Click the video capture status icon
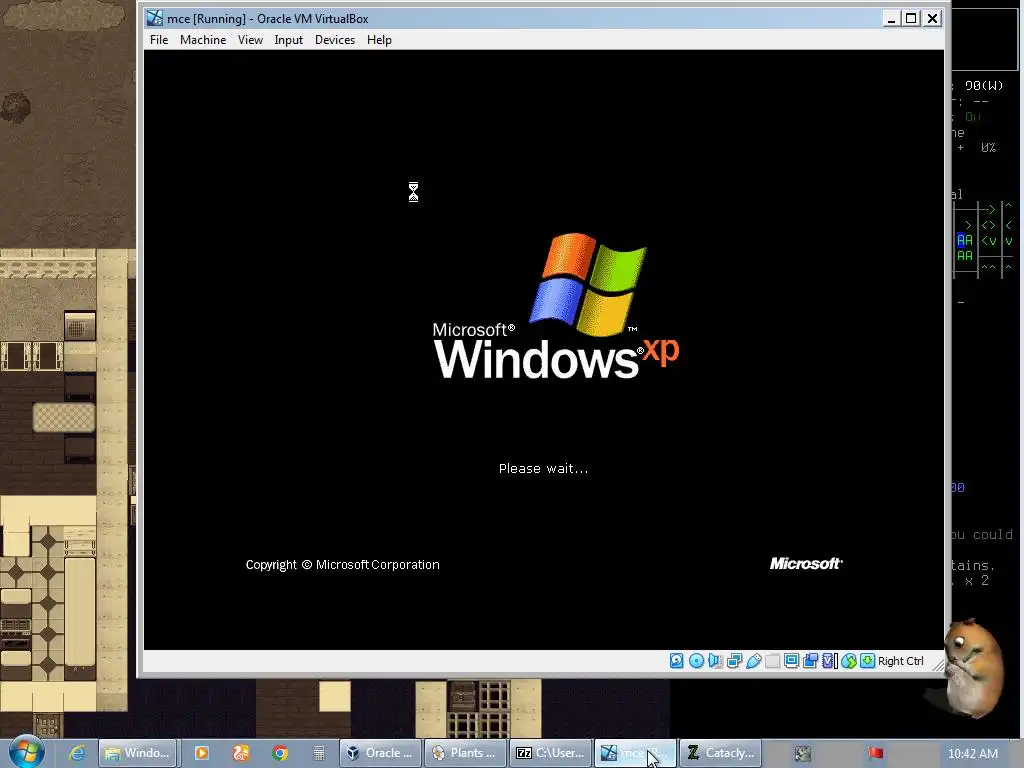Viewport: 1024px width, 768px height. (x=810, y=661)
